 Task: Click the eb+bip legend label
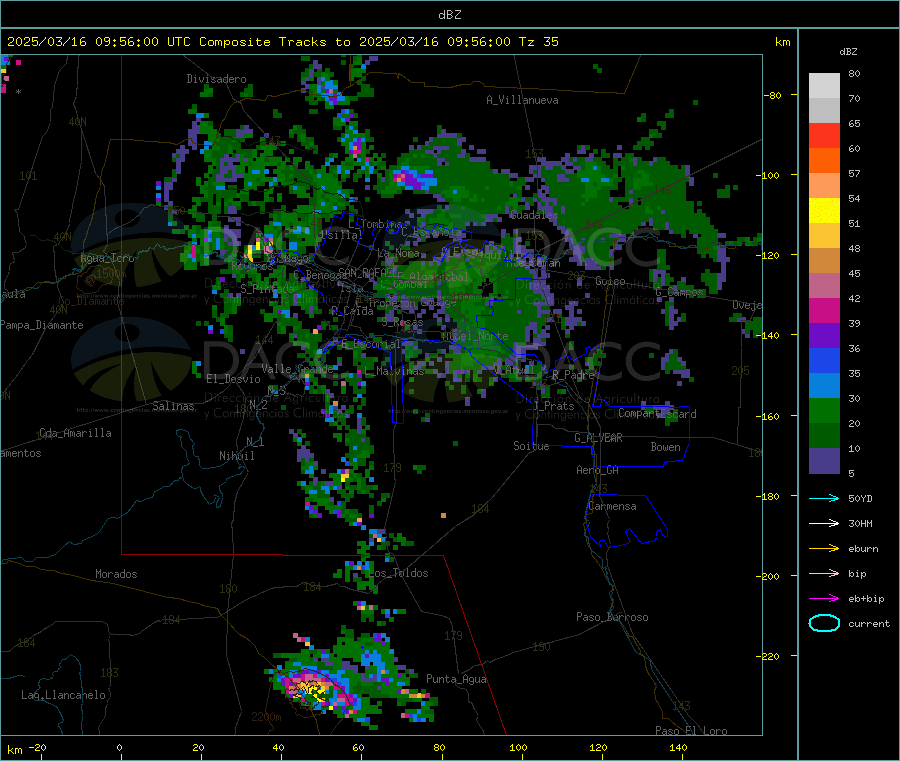pyautogui.click(x=866, y=599)
